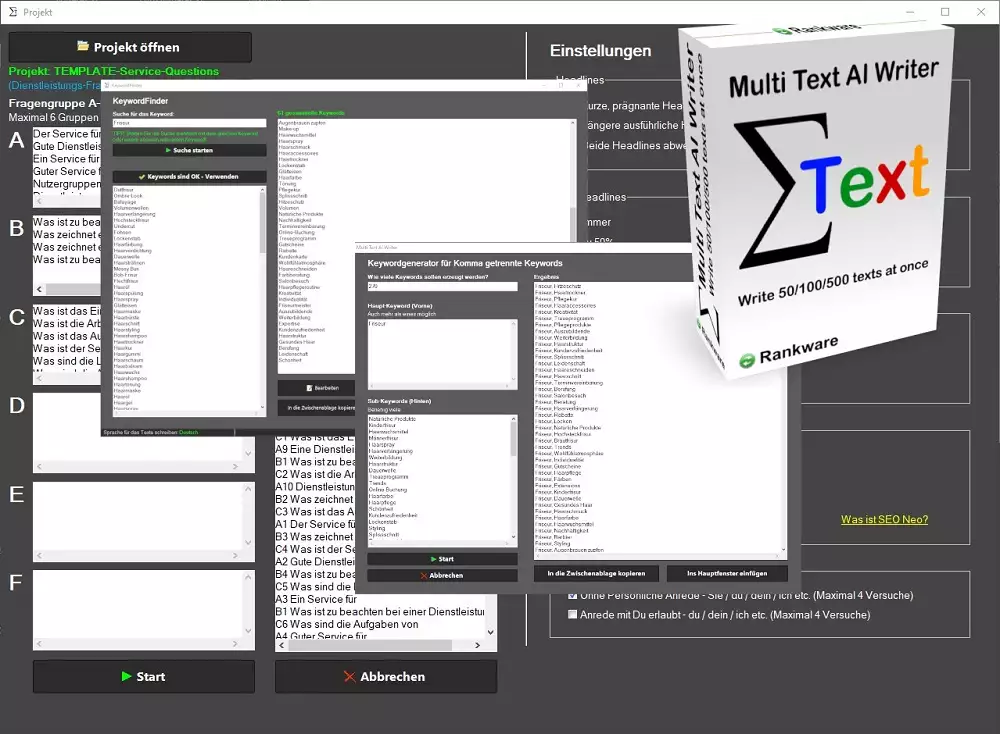This screenshot has height=734, width=1000.
Task: Click KeywordFinder search field containing 'Friseur'
Action: pos(189,123)
